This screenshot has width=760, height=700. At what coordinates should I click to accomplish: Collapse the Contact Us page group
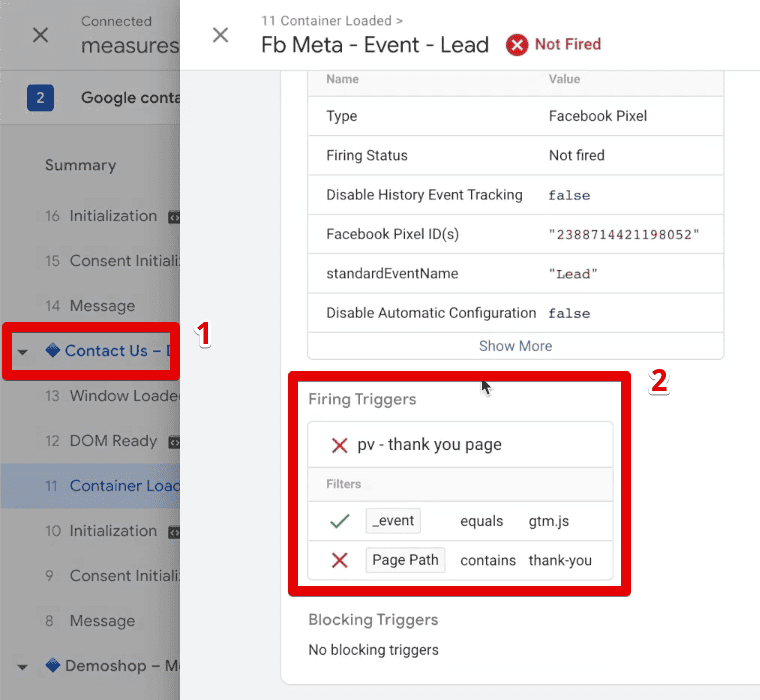point(22,351)
